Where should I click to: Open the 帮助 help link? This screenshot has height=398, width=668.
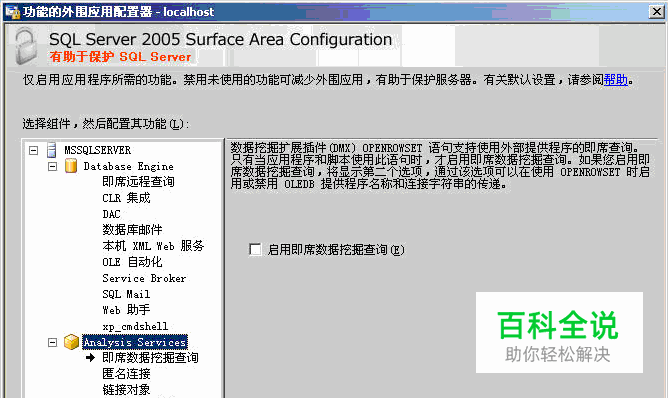pos(616,80)
